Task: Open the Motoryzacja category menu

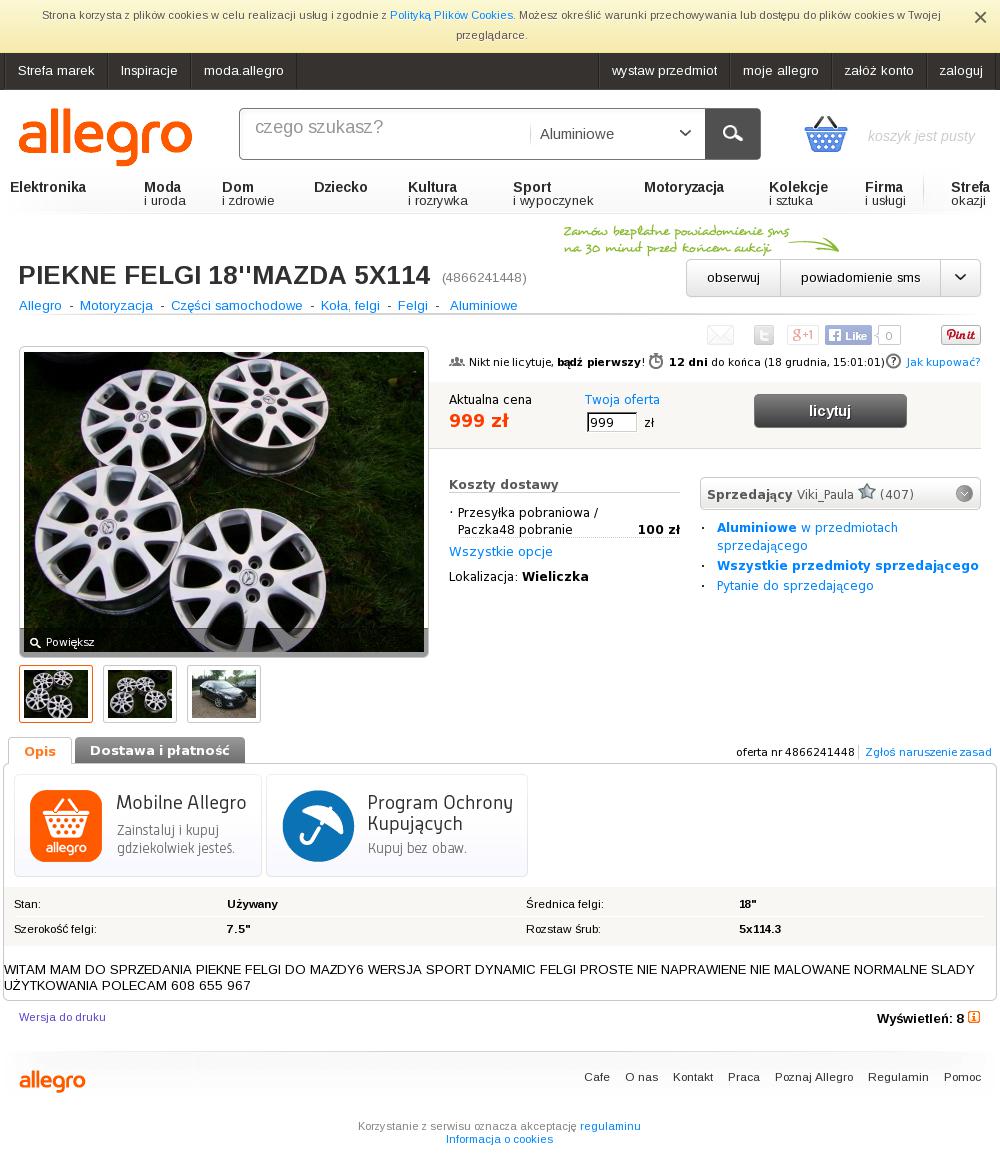Action: coord(684,187)
